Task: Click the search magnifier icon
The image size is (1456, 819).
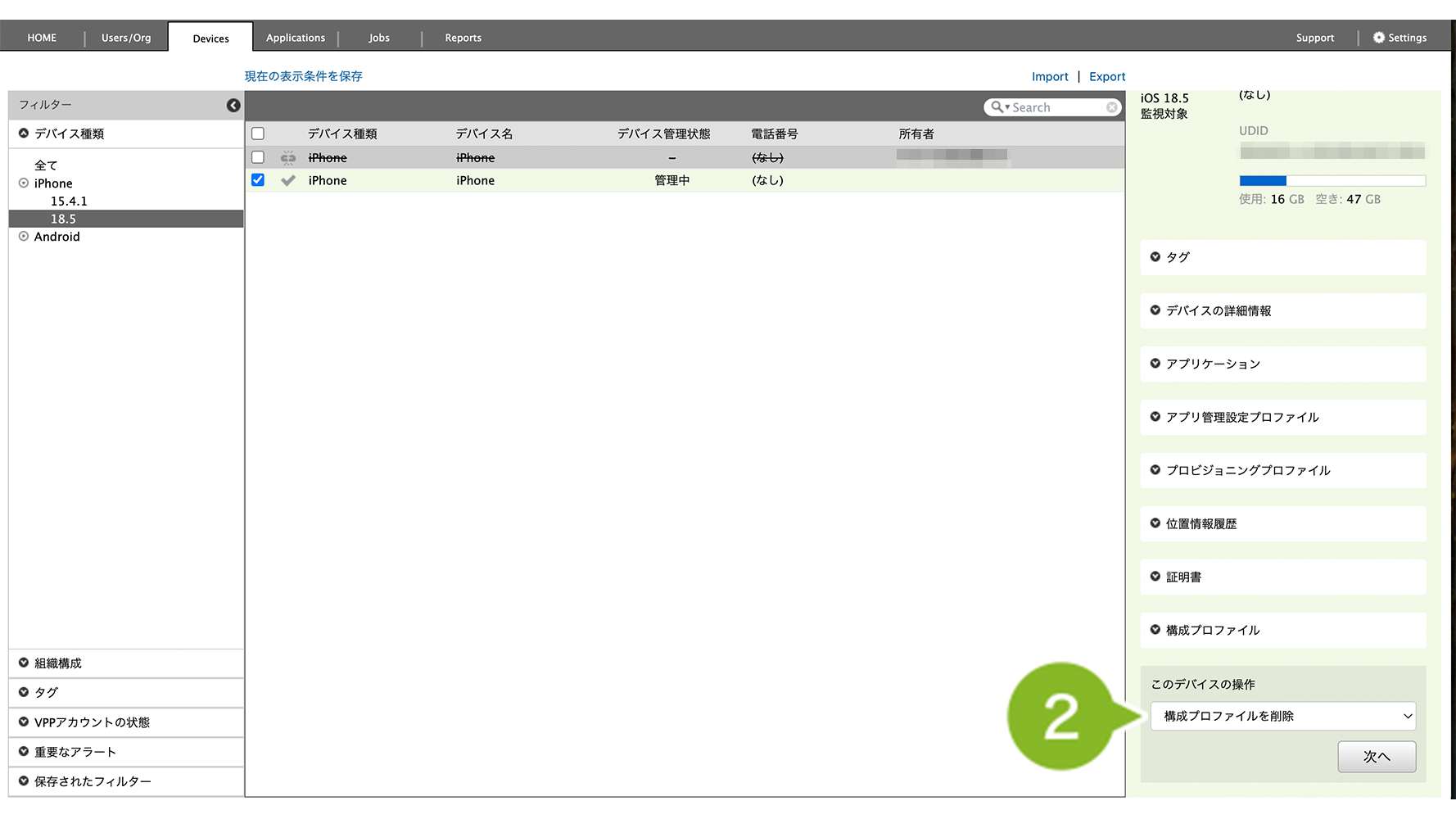Action: [997, 107]
